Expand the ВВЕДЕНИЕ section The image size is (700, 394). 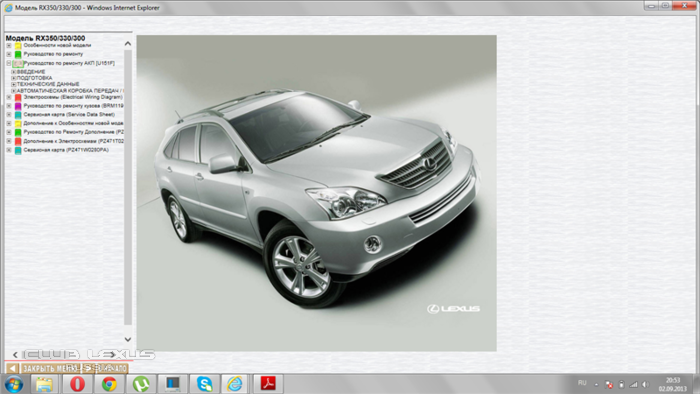click(x=13, y=72)
